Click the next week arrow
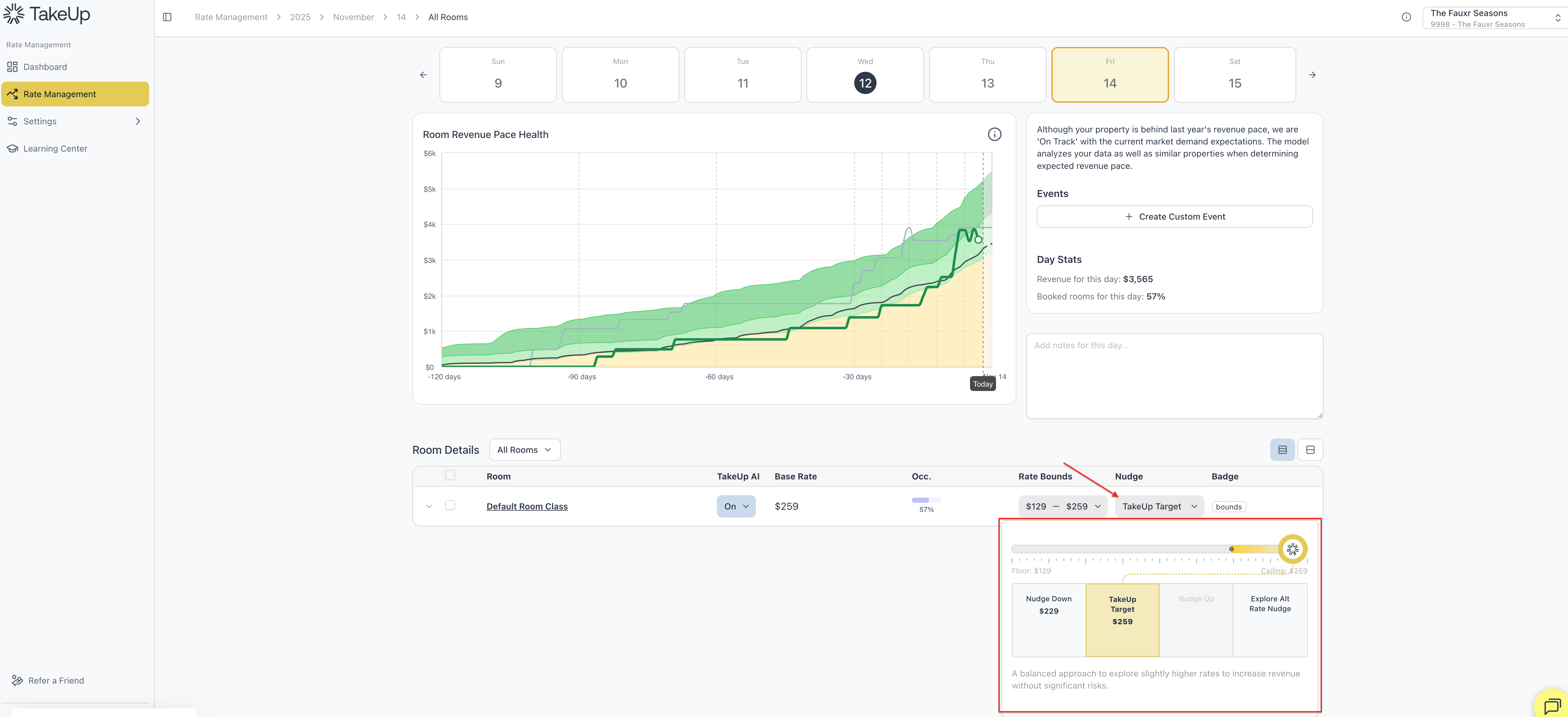 click(1312, 75)
